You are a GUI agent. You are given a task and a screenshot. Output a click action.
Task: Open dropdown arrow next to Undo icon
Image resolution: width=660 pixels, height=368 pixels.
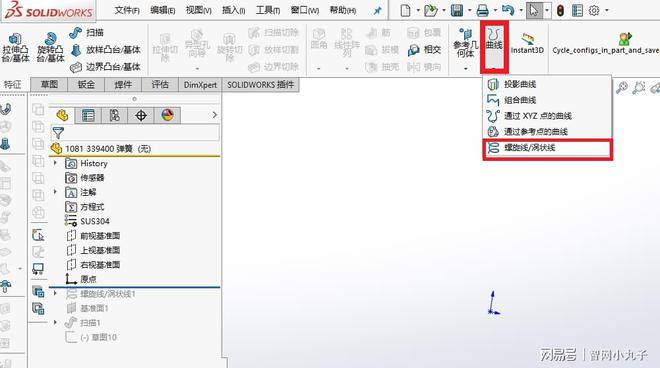click(x=521, y=10)
